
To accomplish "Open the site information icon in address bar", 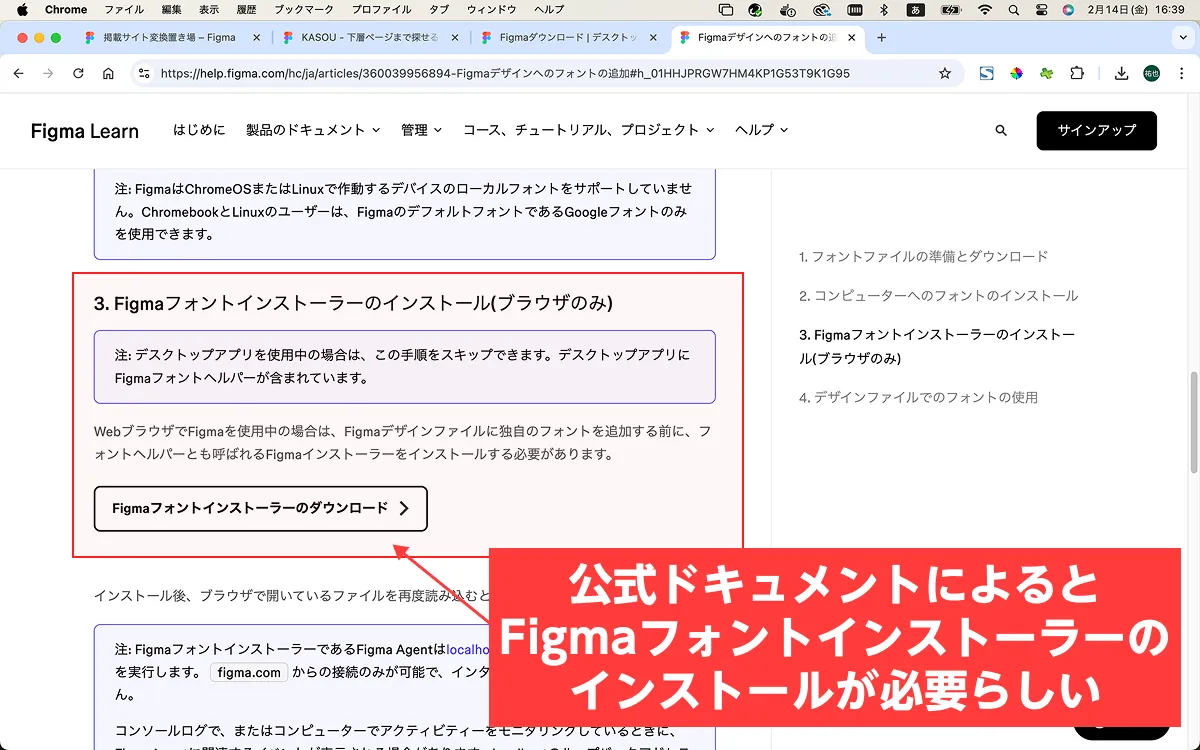I will tap(144, 74).
